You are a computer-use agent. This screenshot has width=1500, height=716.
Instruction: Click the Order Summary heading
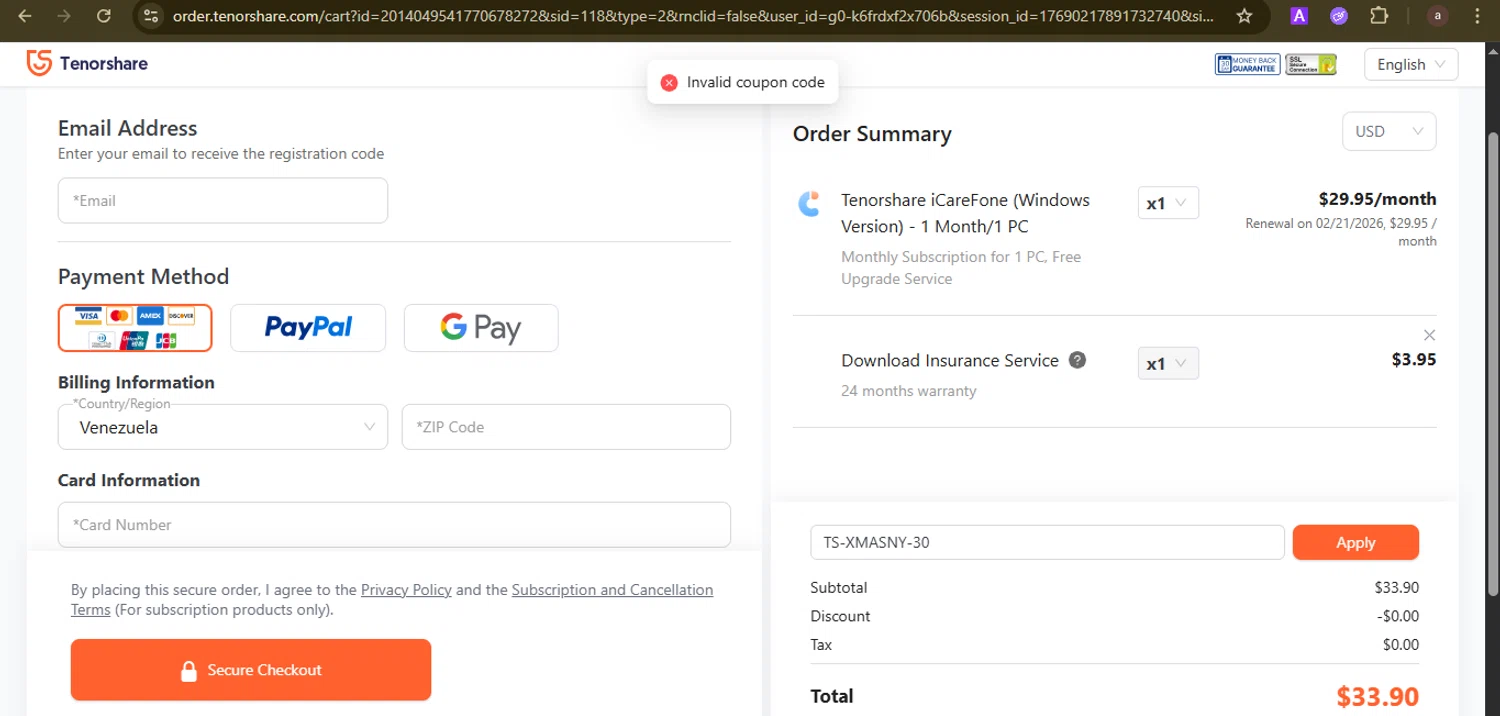coord(872,134)
